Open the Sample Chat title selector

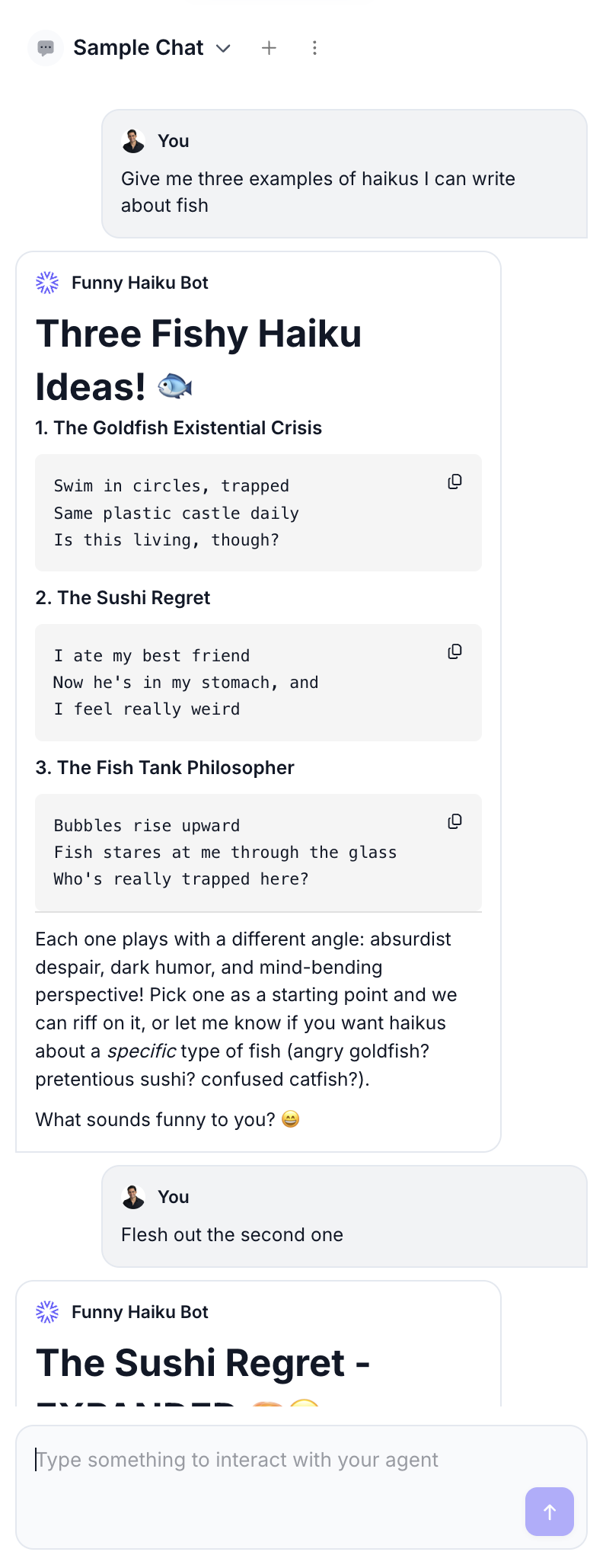[139, 48]
